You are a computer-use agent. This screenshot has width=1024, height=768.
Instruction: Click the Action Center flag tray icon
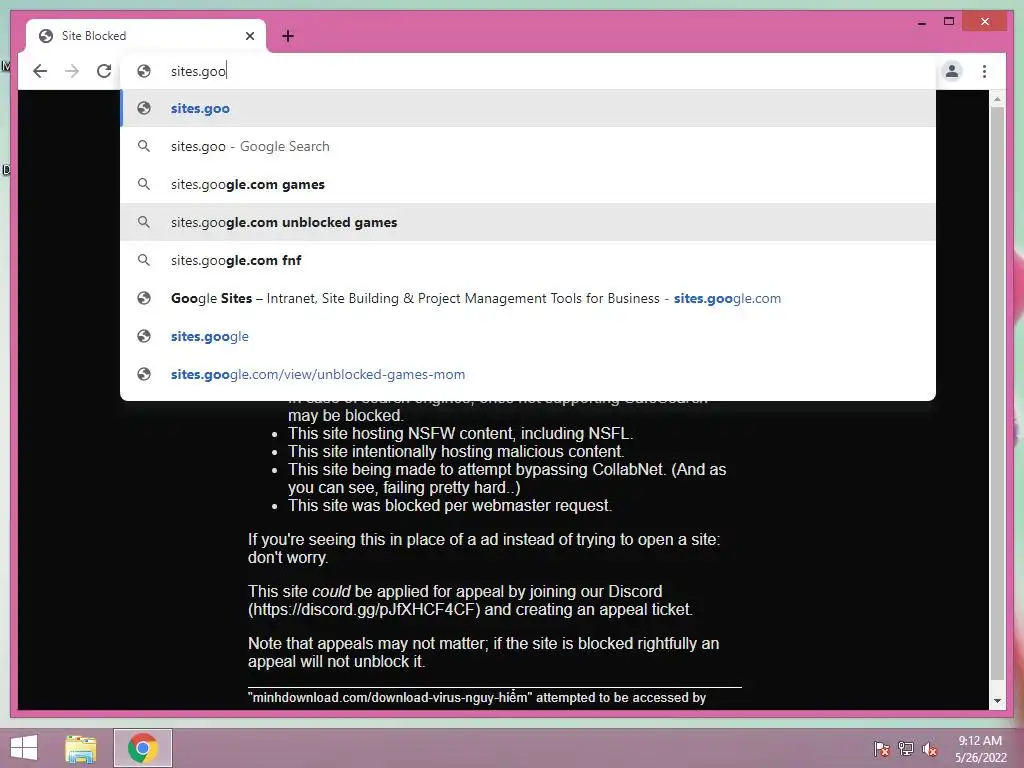click(x=881, y=748)
